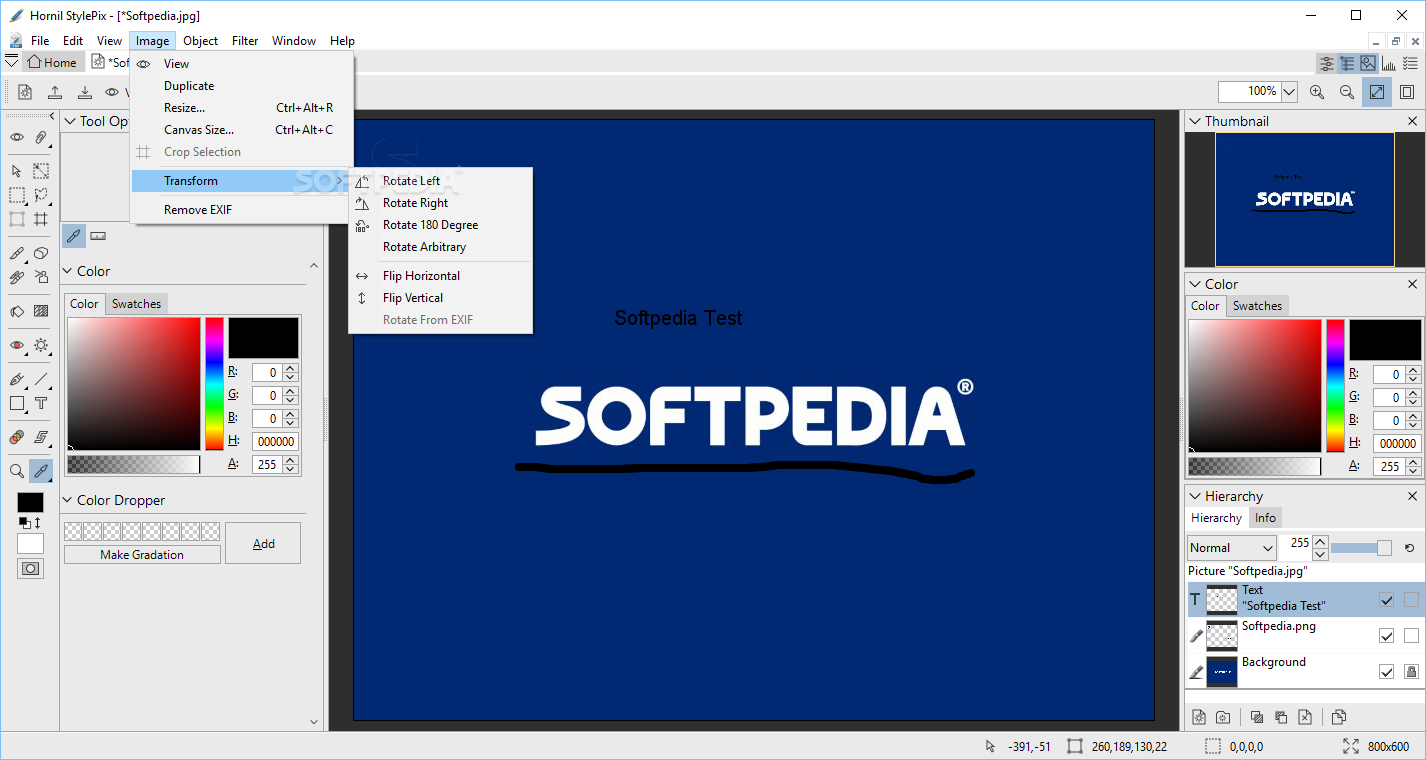Toggle visibility checkbox of Background layer
Viewport: 1426px width, 760px height.
tap(1386, 672)
